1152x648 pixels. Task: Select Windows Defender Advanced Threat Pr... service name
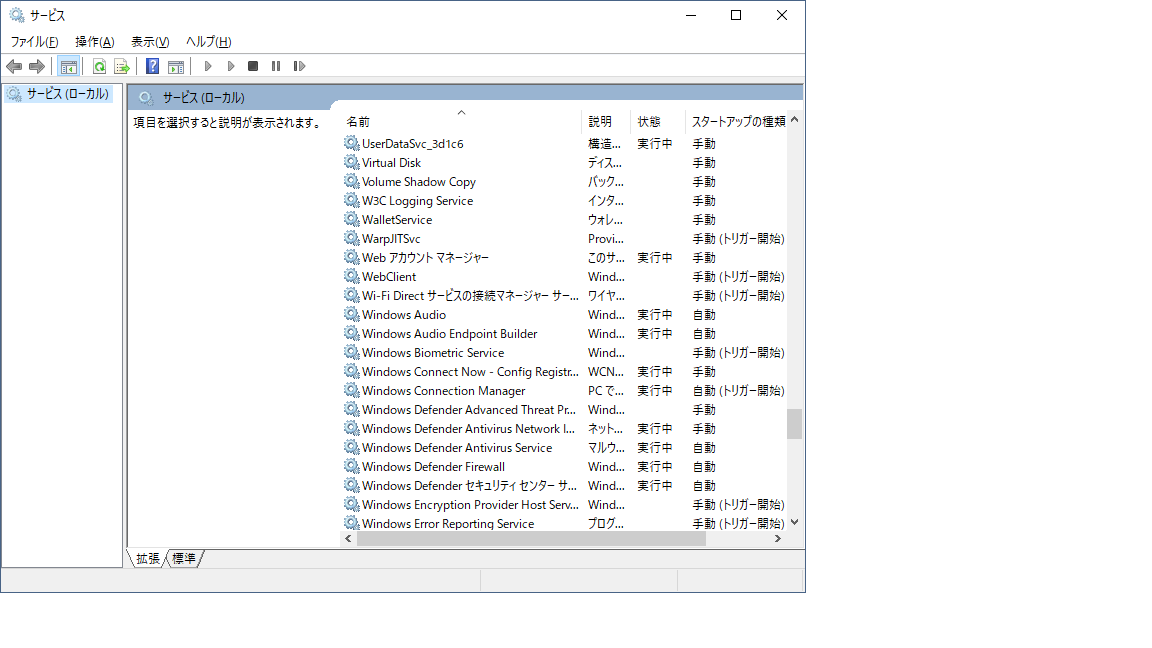(469, 410)
